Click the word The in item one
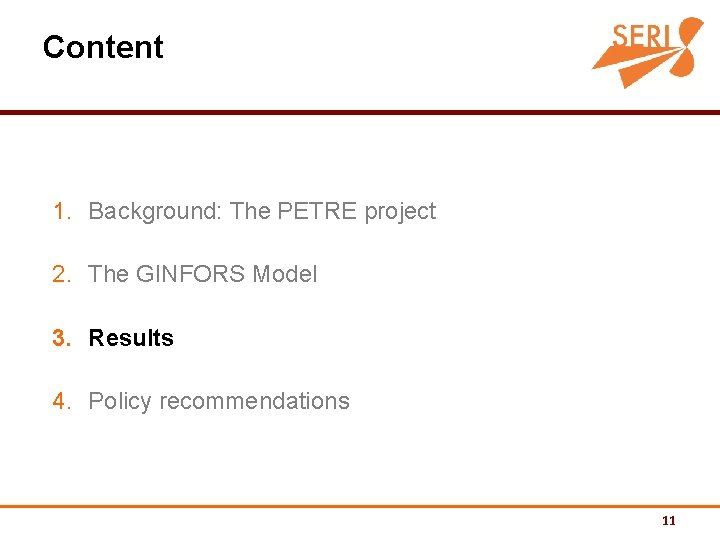Screen dimensions: 720x540 pyautogui.click(x=249, y=211)
